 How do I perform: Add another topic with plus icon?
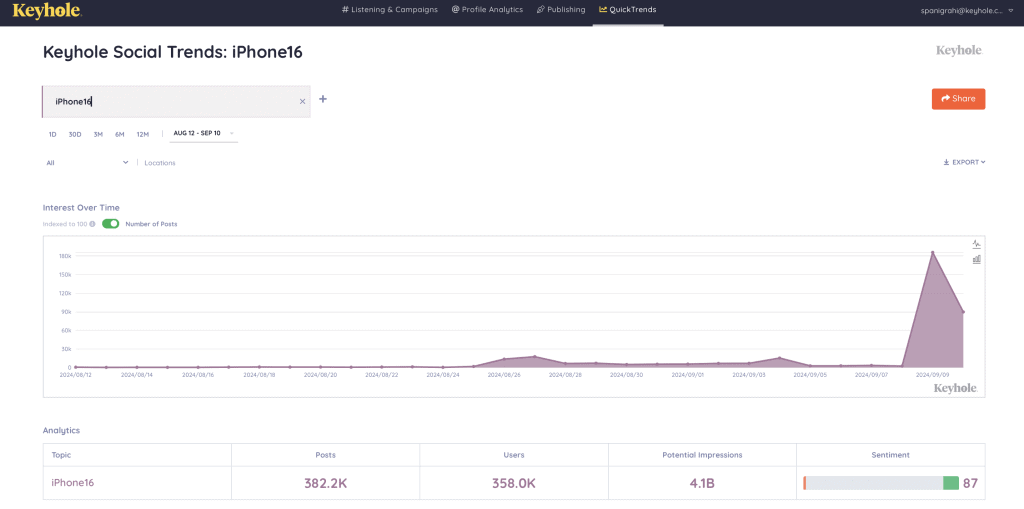(x=323, y=99)
